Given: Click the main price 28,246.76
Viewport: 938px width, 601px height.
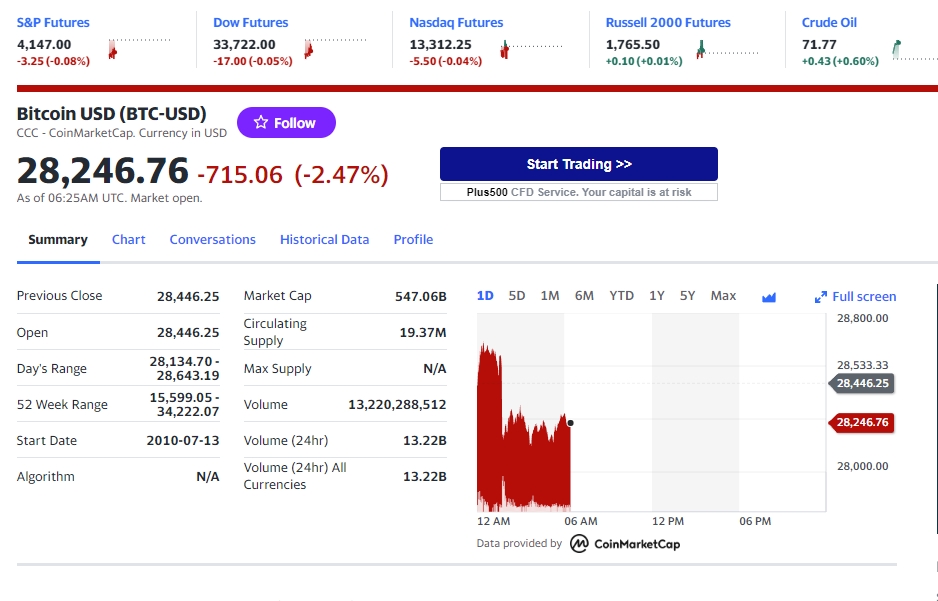Looking at the screenshot, I should tap(102, 170).
